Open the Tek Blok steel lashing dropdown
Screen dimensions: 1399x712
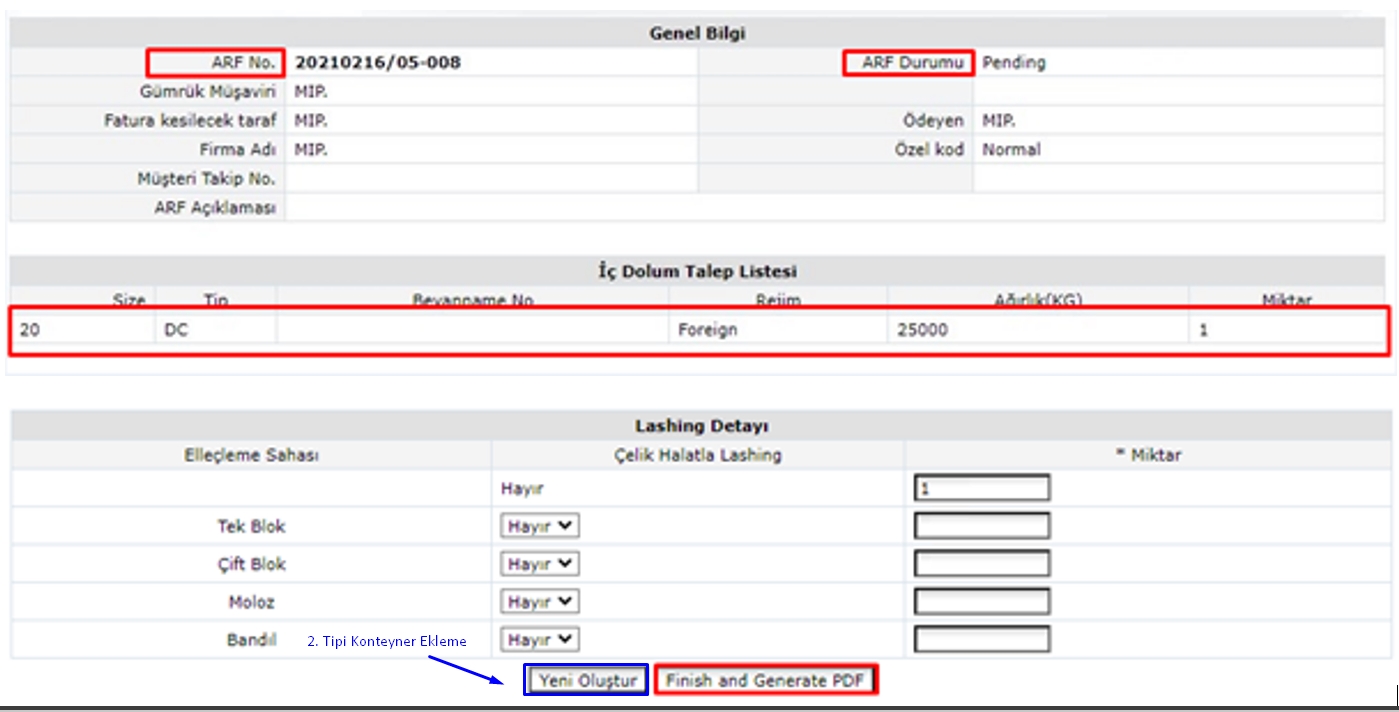(540, 526)
